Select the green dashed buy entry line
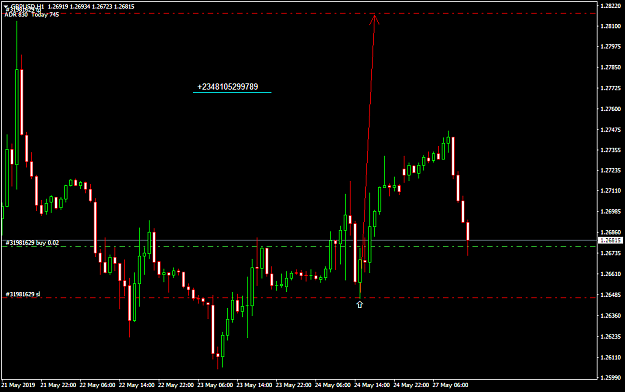The height and width of the screenshot is (392, 625). click(299, 246)
